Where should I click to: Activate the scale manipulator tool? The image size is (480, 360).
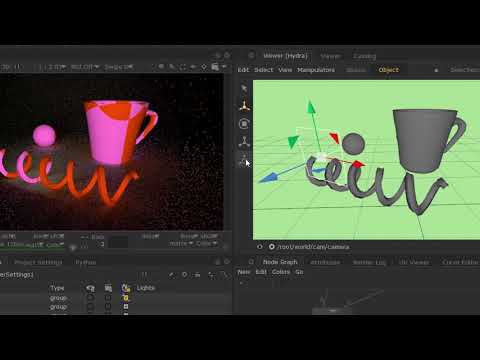point(244,142)
